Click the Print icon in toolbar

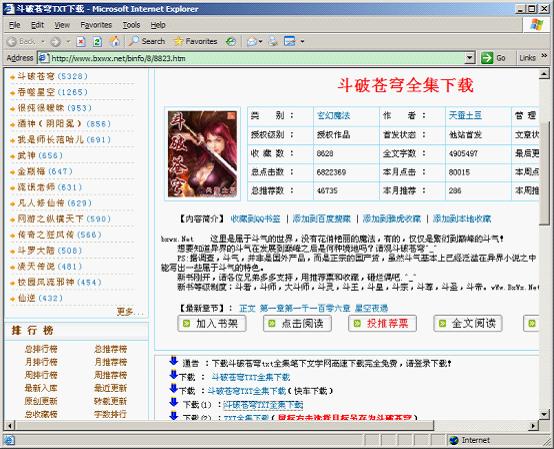[273, 42]
